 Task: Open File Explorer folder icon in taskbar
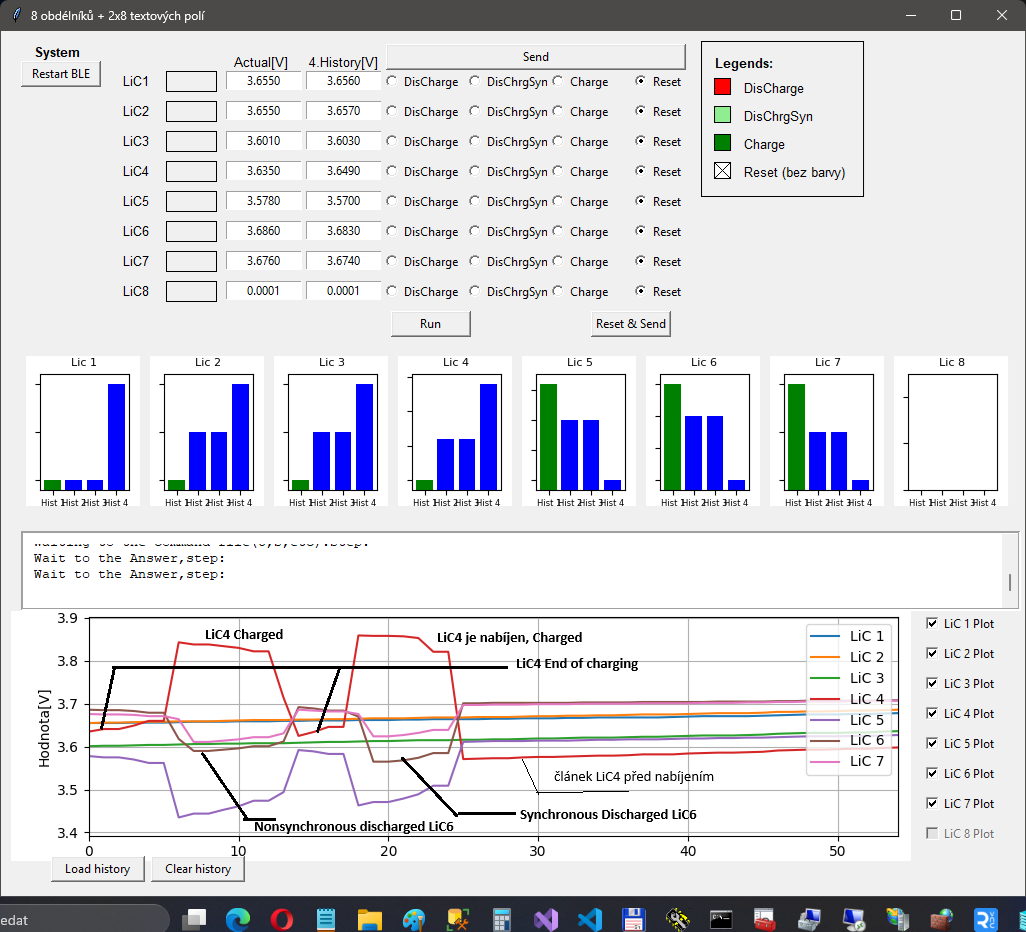click(369, 919)
